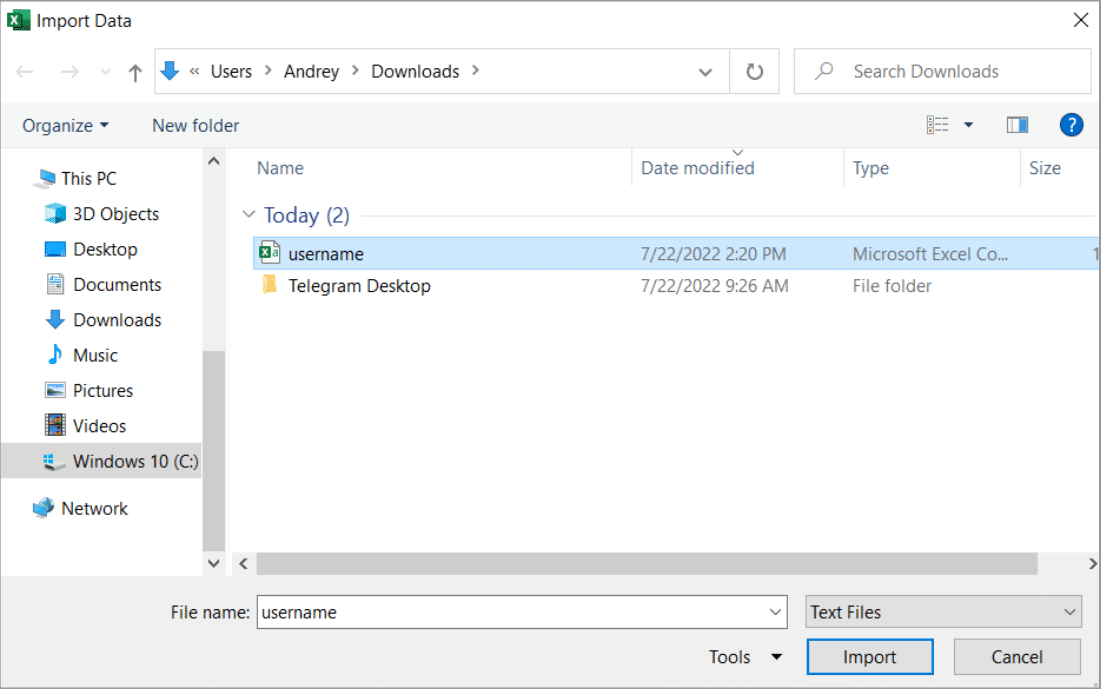Navigate to Andrey in the breadcrumb path
Viewport: 1101px width, 689px height.
pyautogui.click(x=311, y=71)
